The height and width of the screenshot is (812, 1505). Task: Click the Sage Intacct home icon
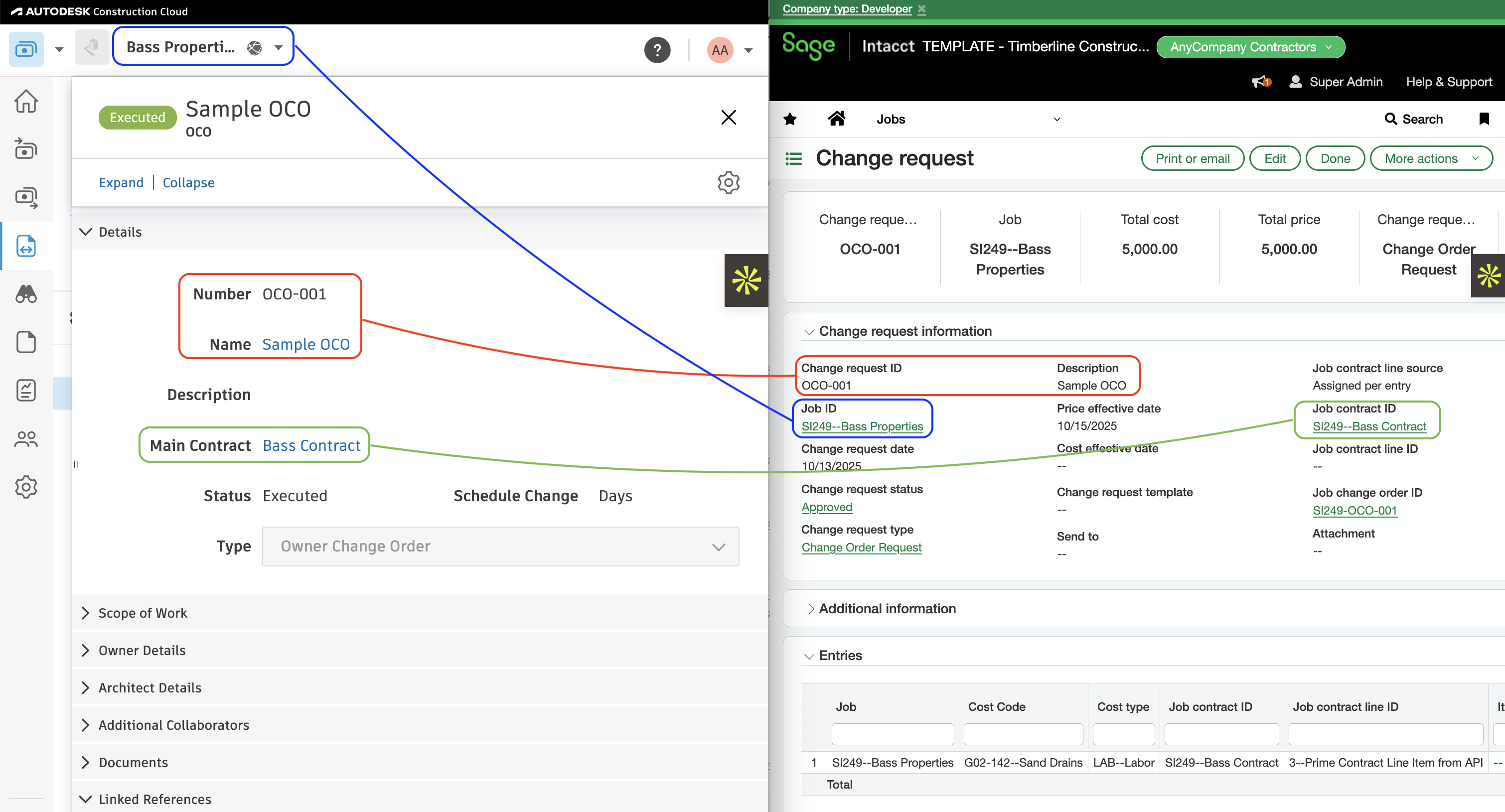[837, 119]
